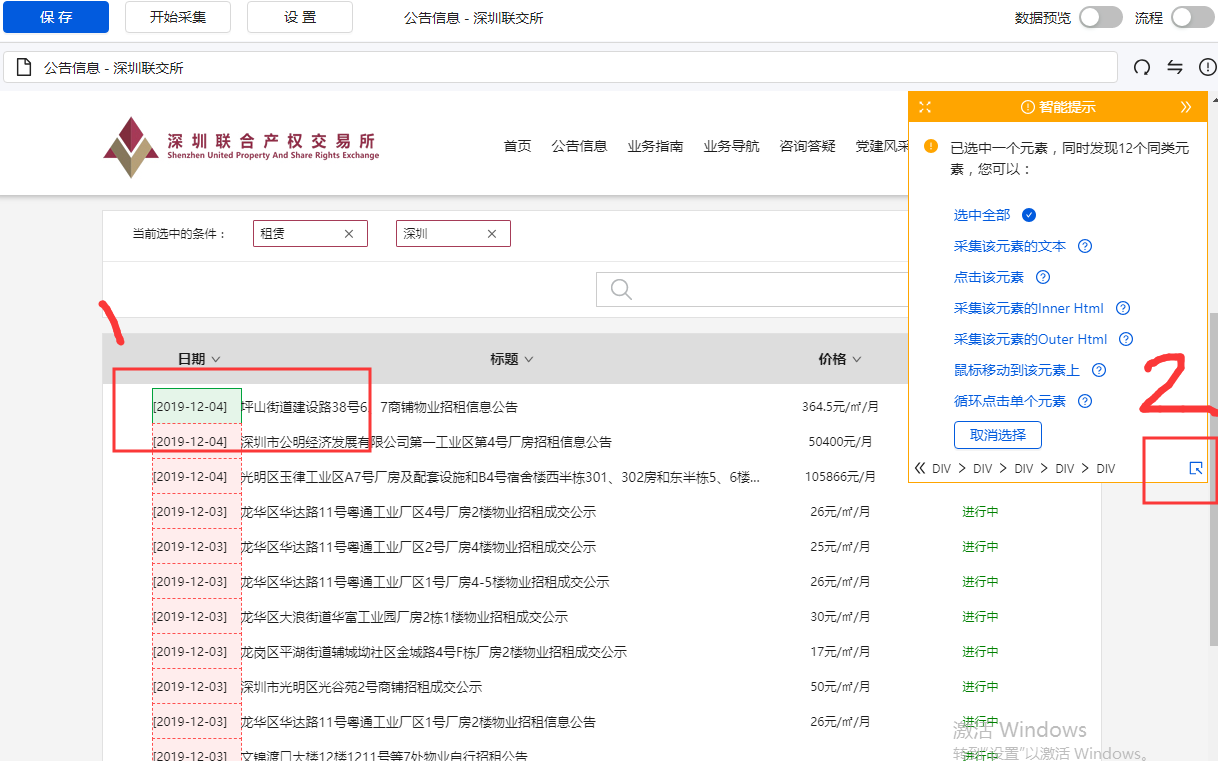The image size is (1218, 761).
Task: Remove the 租赁 filter with its X
Action: point(349,234)
